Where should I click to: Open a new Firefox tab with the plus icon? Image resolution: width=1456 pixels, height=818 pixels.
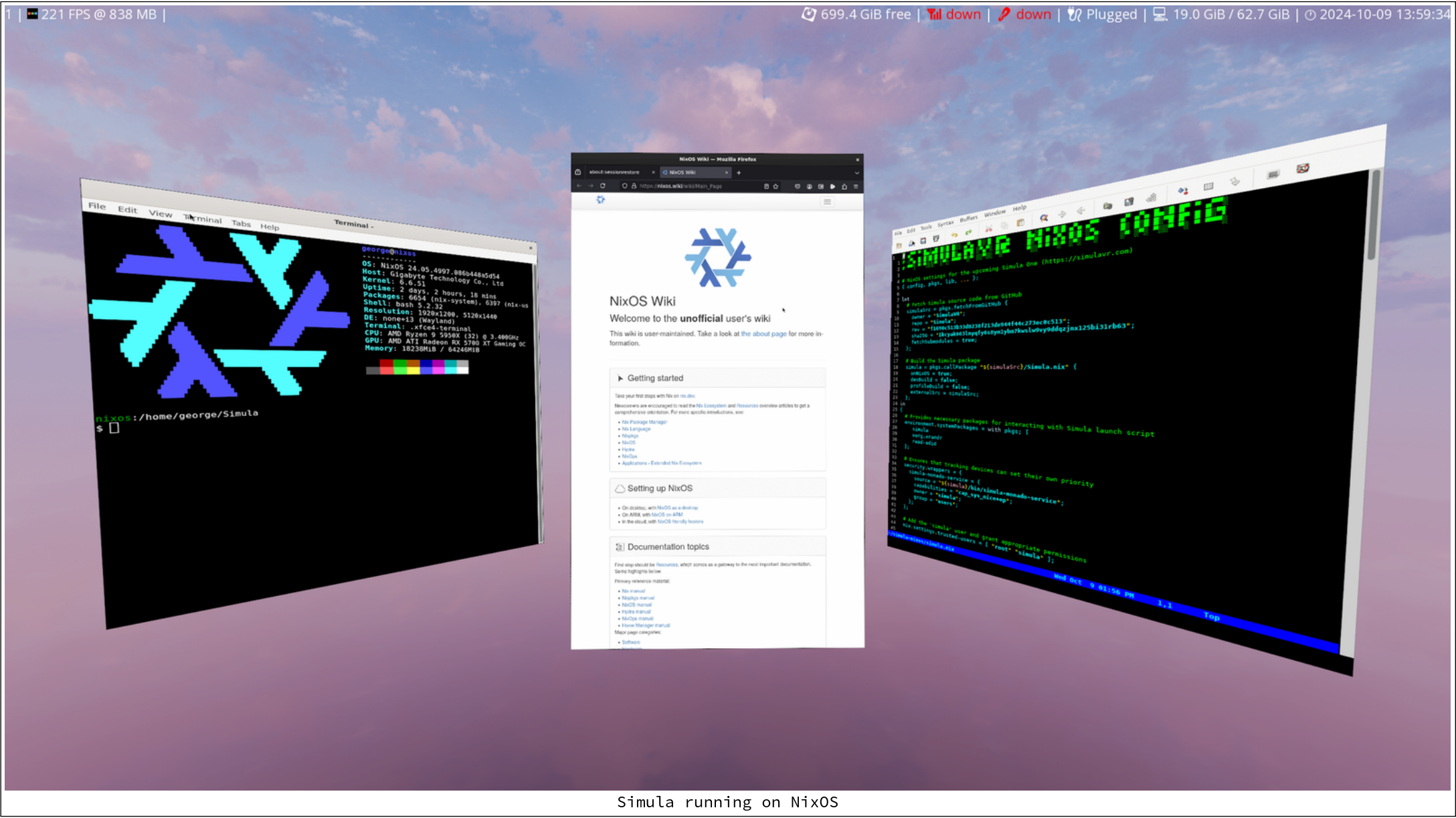click(x=739, y=173)
